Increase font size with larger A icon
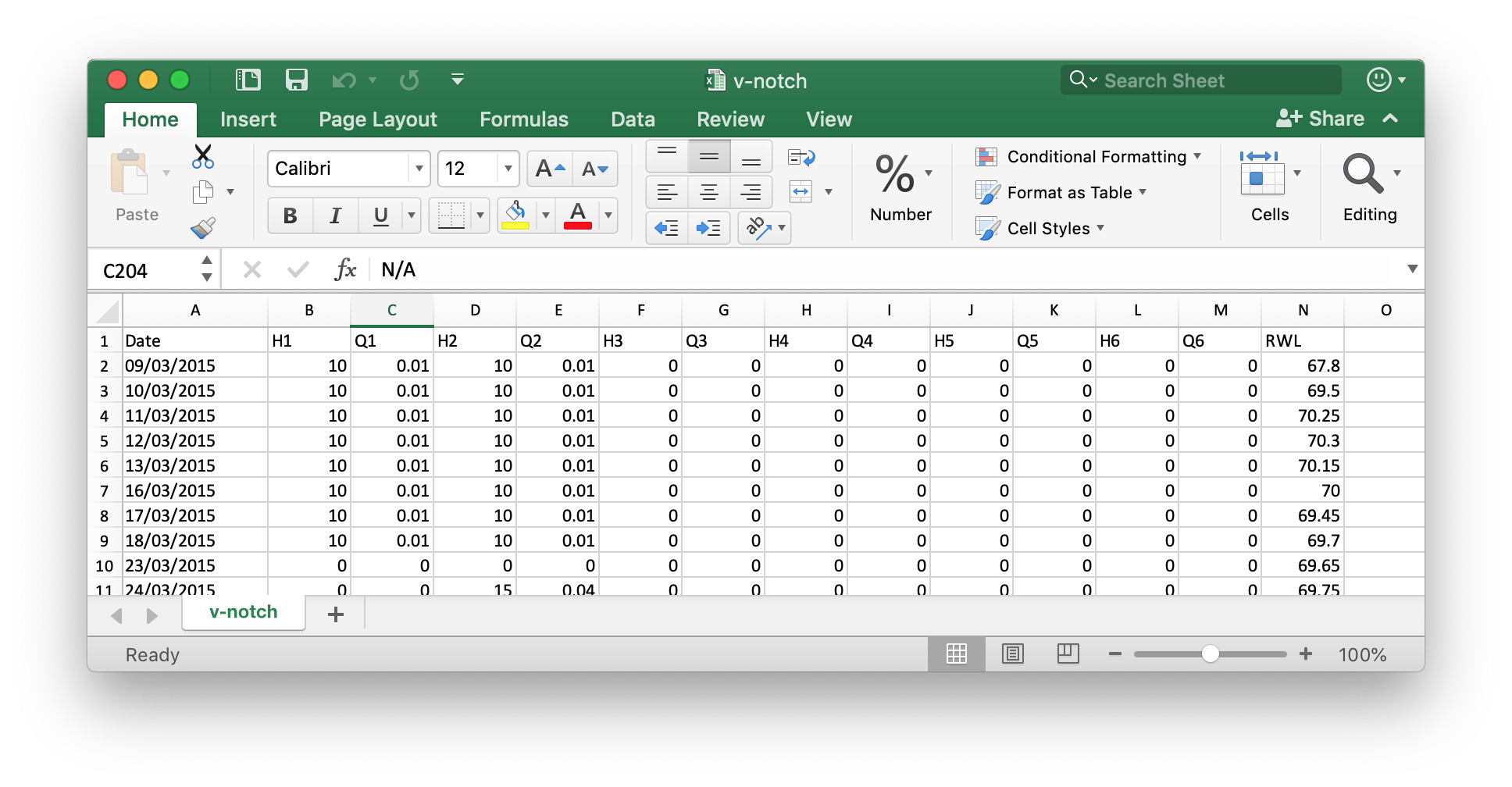The image size is (1512, 787). click(550, 169)
